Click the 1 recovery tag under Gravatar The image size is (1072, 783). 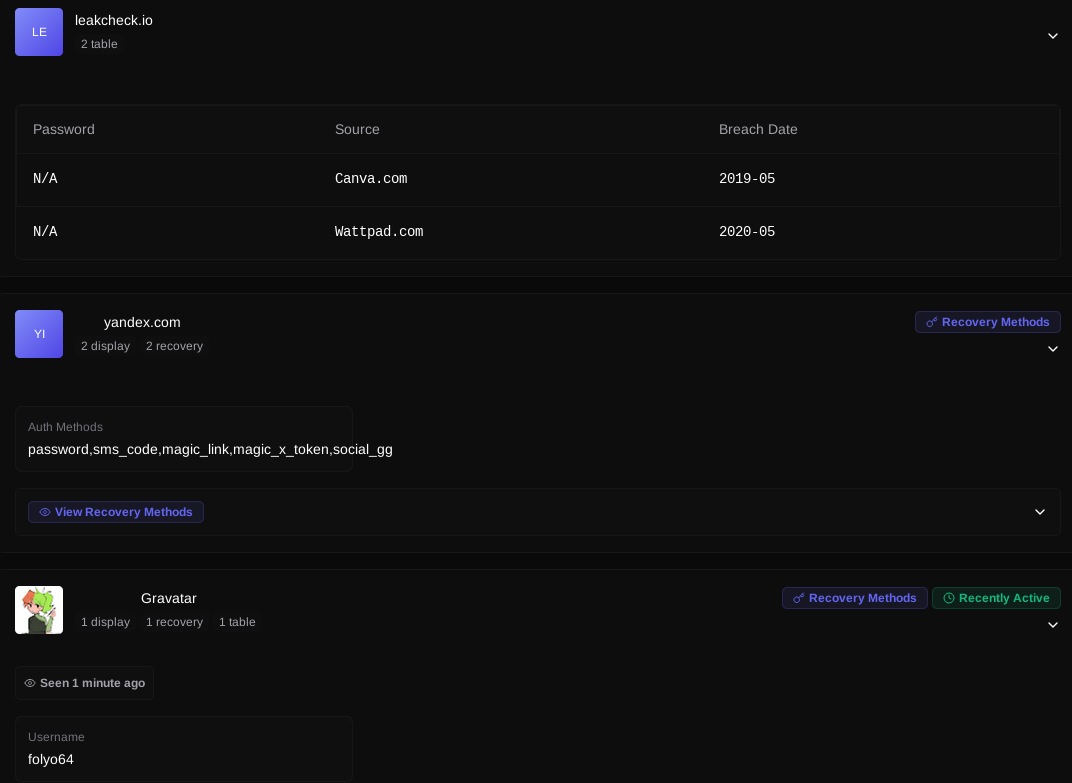[x=174, y=622]
